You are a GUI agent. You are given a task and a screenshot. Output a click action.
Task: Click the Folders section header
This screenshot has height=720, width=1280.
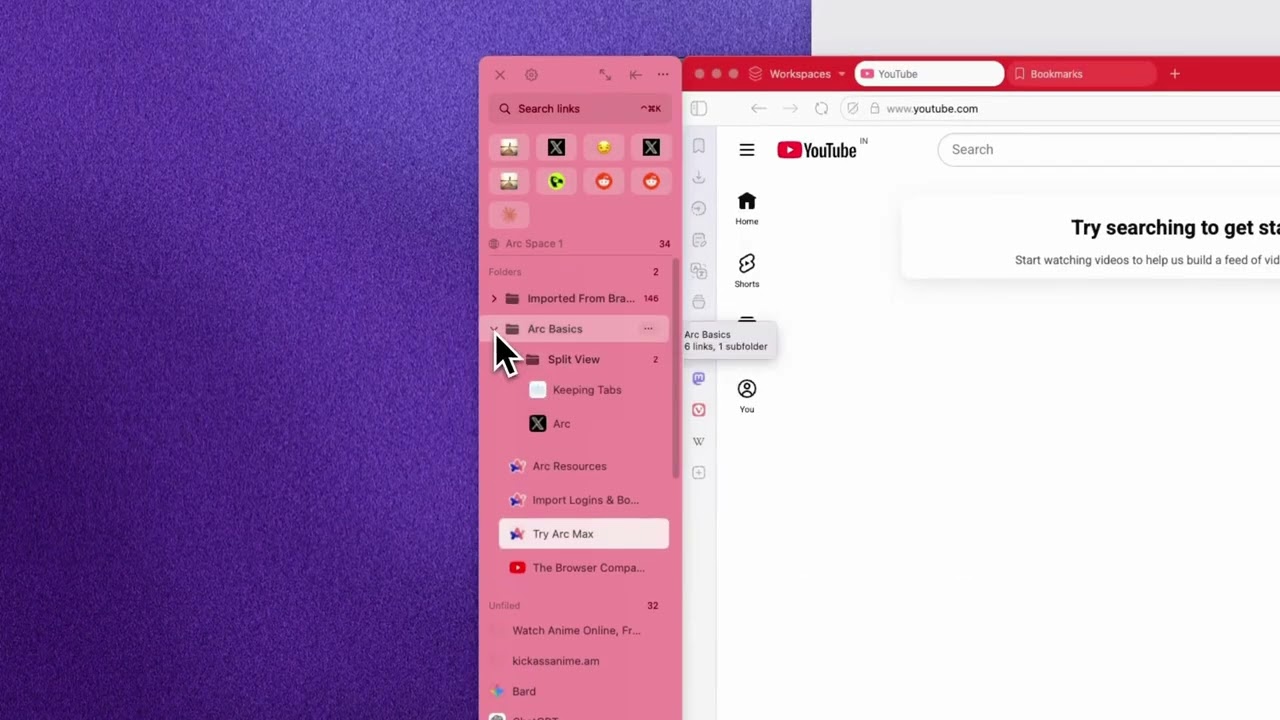click(x=505, y=272)
